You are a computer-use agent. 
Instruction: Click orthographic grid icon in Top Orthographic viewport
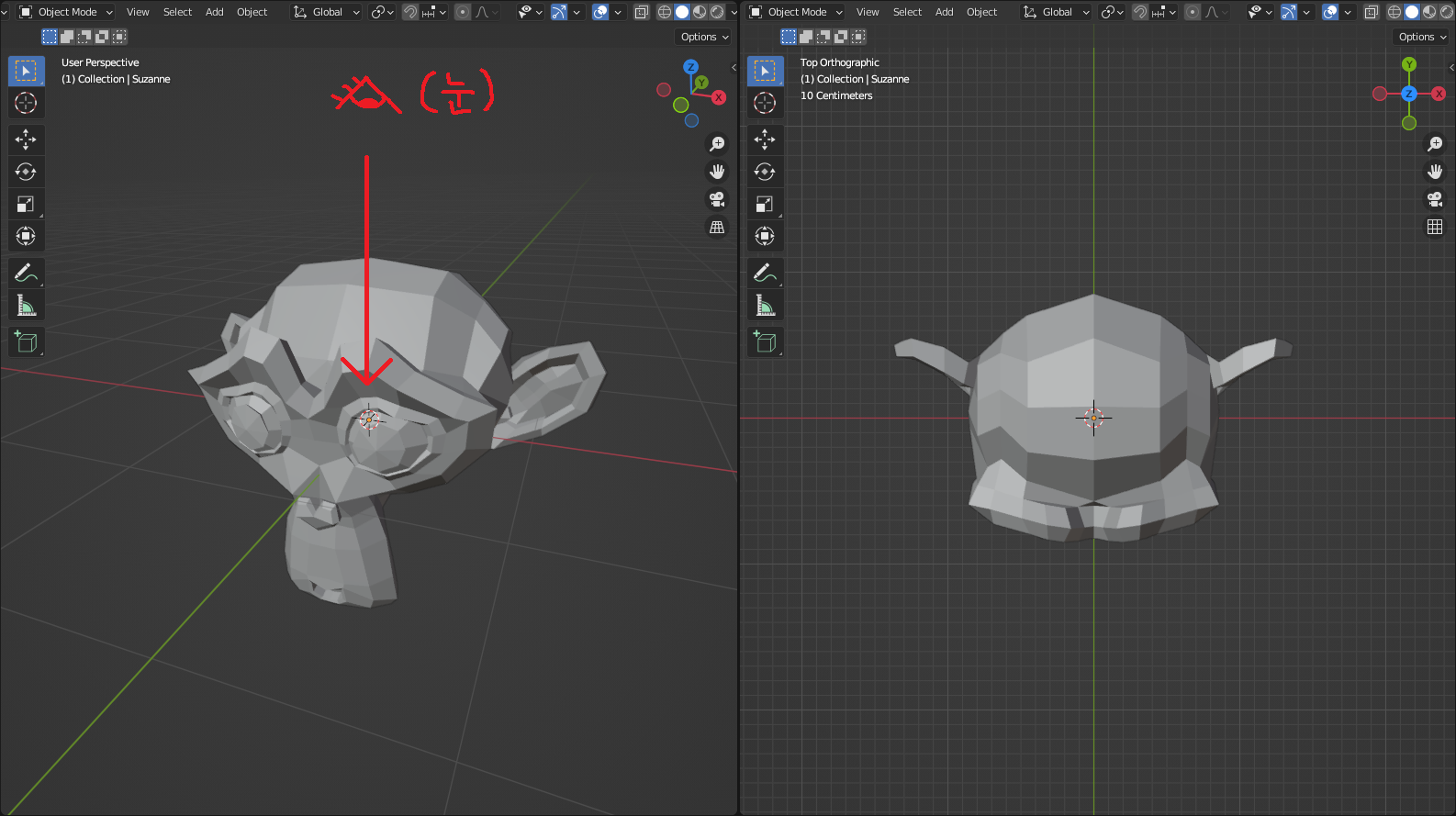1435,227
